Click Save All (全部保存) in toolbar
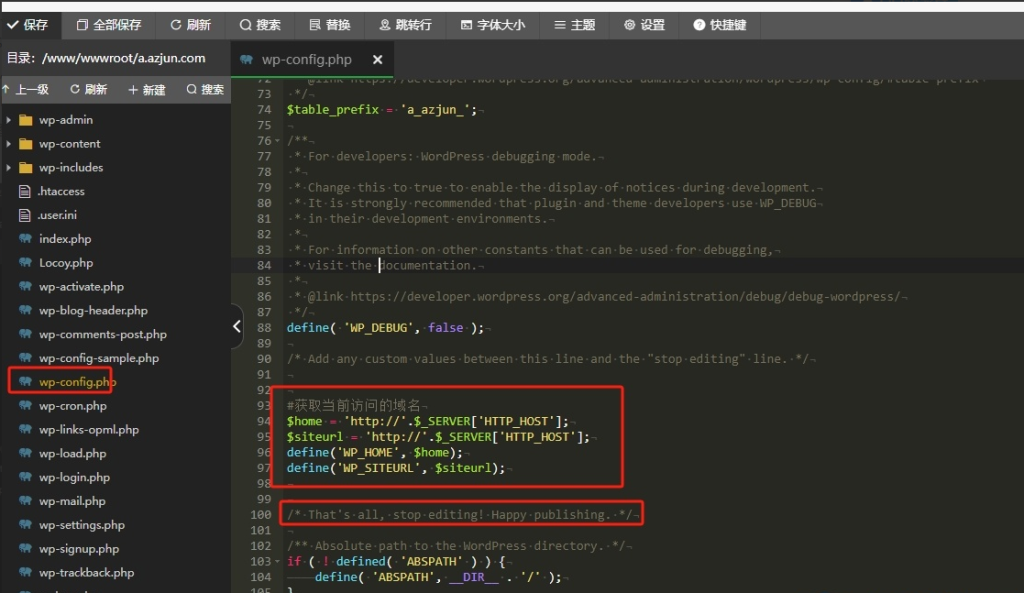The height and width of the screenshot is (593, 1024). 109,25
